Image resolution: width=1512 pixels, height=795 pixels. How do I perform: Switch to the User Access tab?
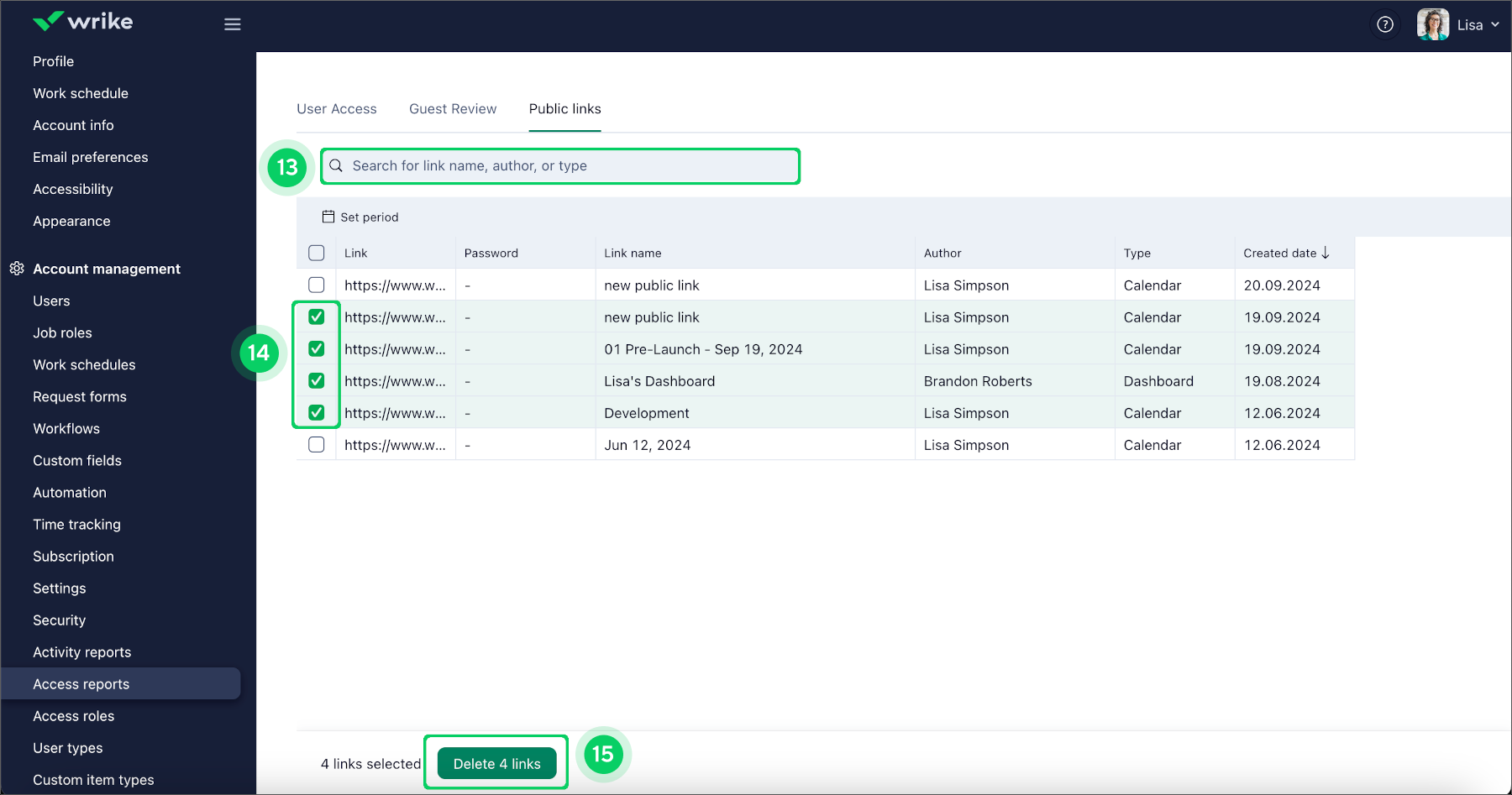pyautogui.click(x=336, y=109)
